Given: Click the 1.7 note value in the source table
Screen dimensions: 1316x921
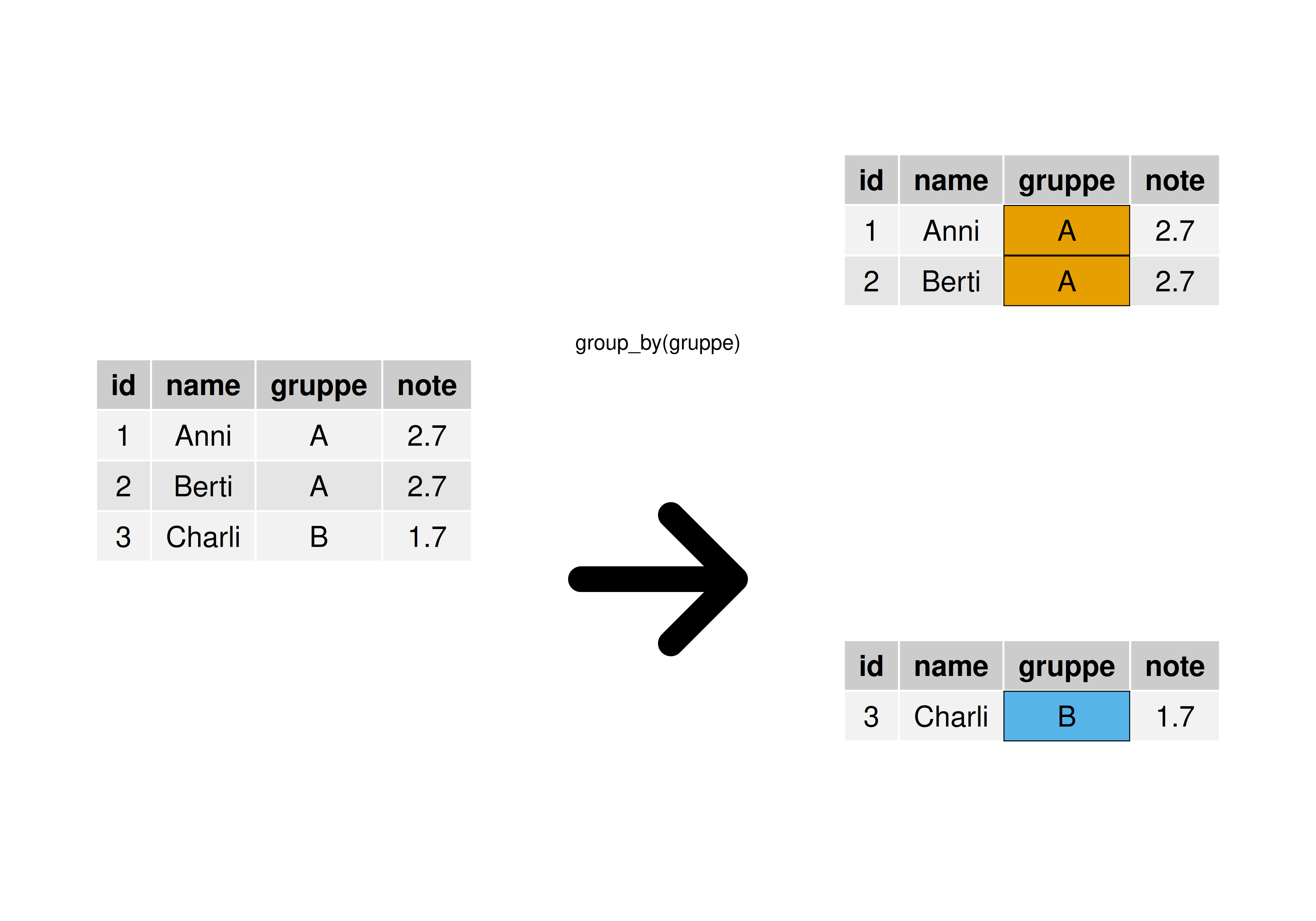Looking at the screenshot, I should 427,537.
